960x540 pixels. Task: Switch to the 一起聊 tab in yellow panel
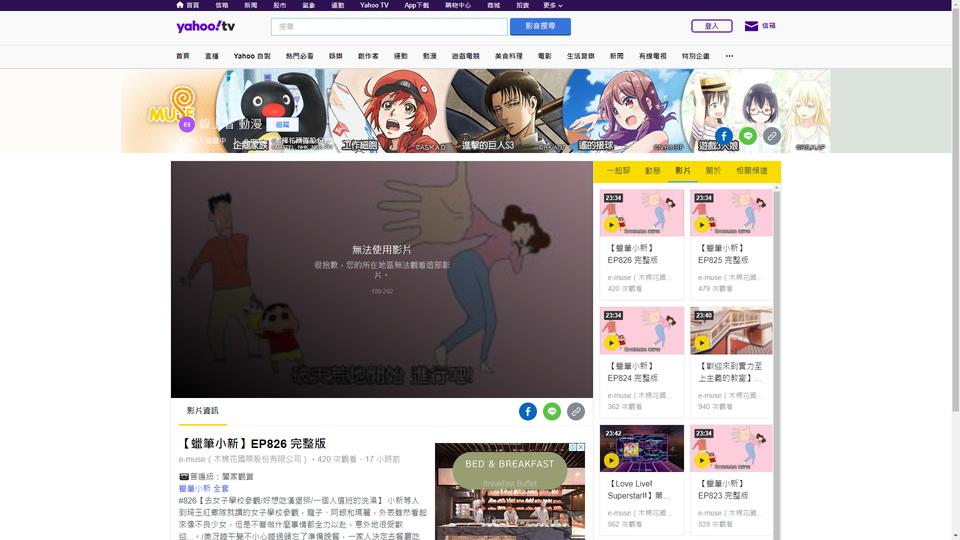(x=618, y=171)
